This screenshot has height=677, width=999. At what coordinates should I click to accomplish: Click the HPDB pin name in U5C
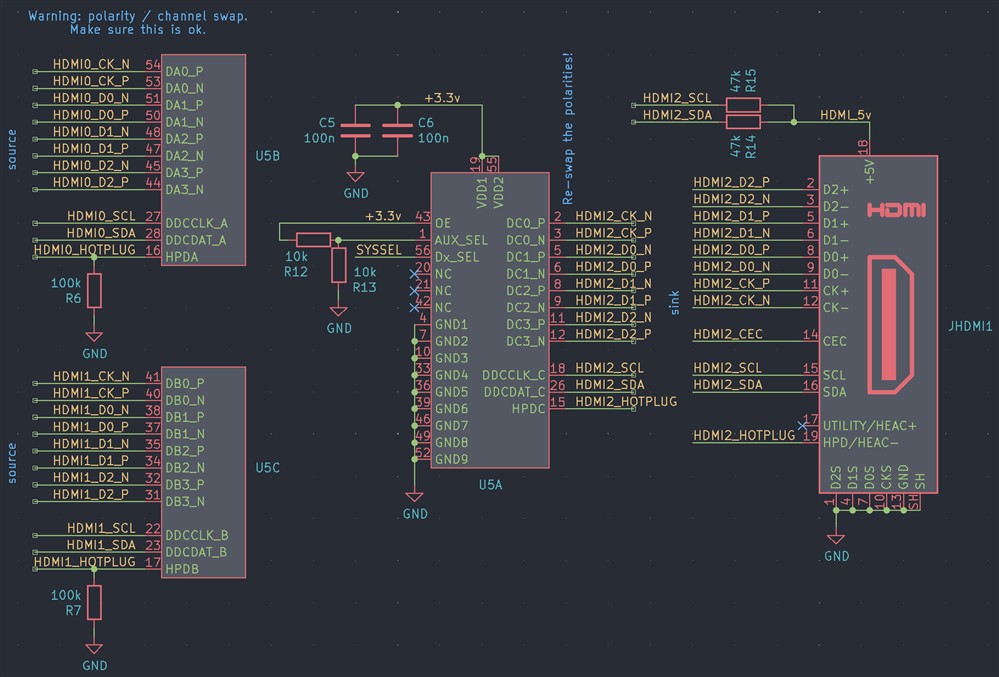click(x=182, y=569)
